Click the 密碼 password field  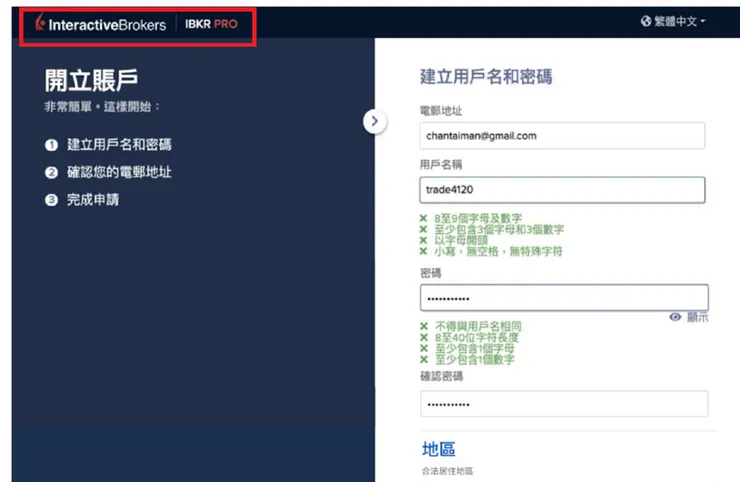pyautogui.click(x=564, y=298)
